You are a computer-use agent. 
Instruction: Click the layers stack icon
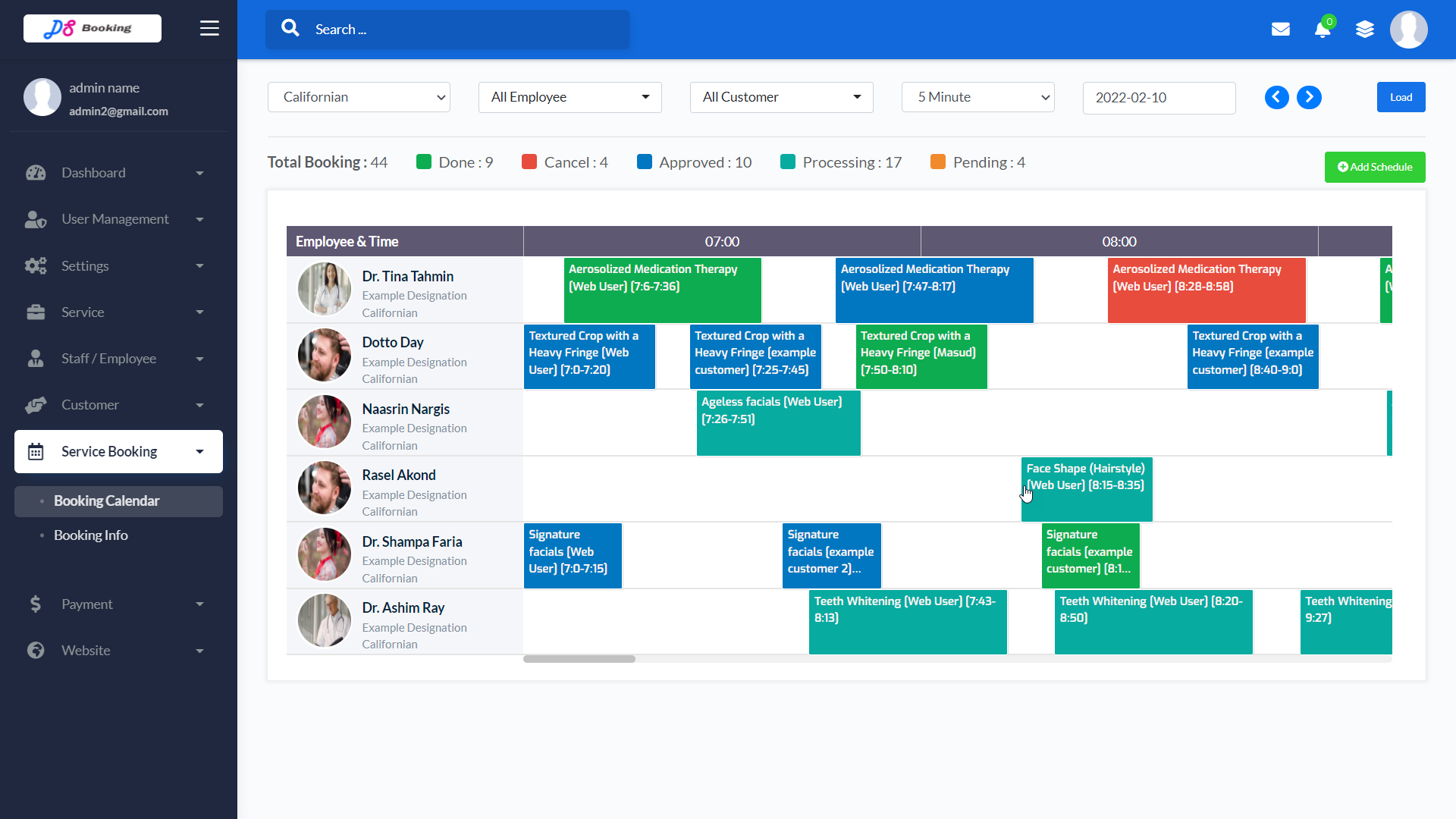[x=1365, y=30]
